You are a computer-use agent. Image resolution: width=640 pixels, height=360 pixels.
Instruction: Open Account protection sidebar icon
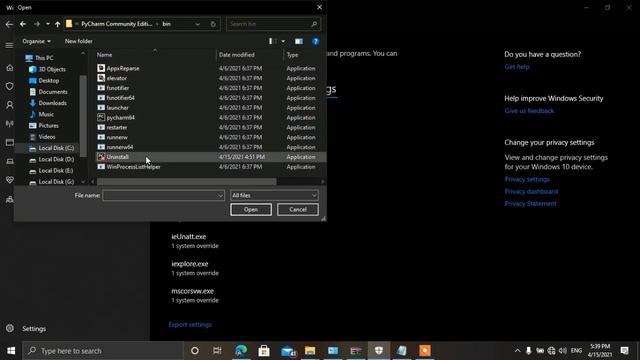coord(9,105)
